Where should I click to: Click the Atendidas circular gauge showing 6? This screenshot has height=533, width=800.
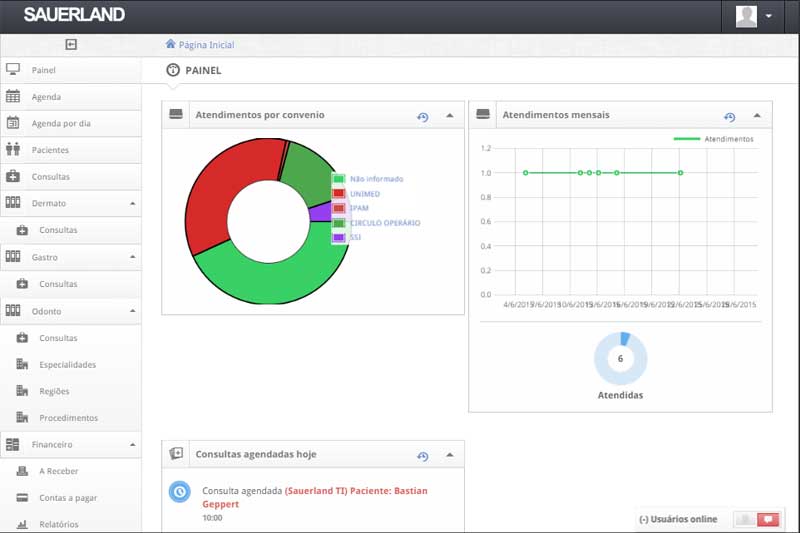[620, 359]
